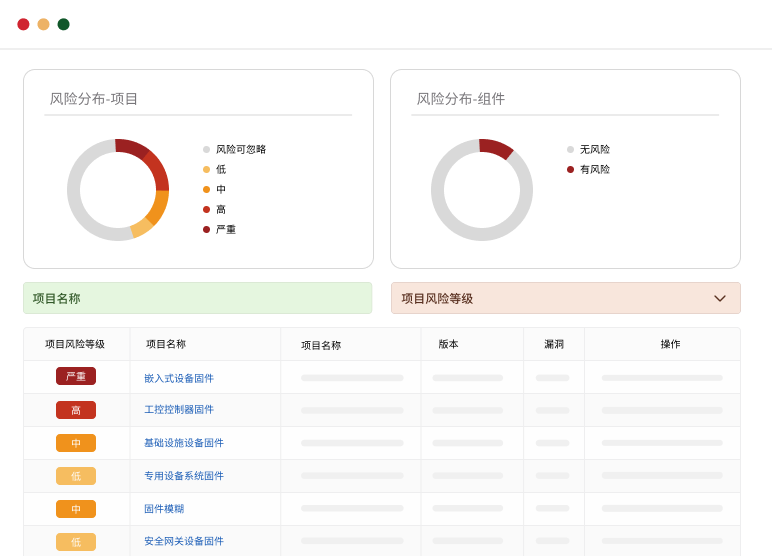This screenshot has height=556, width=772.
Task: Toggle the 严重 legend entry
Action: coord(225,229)
